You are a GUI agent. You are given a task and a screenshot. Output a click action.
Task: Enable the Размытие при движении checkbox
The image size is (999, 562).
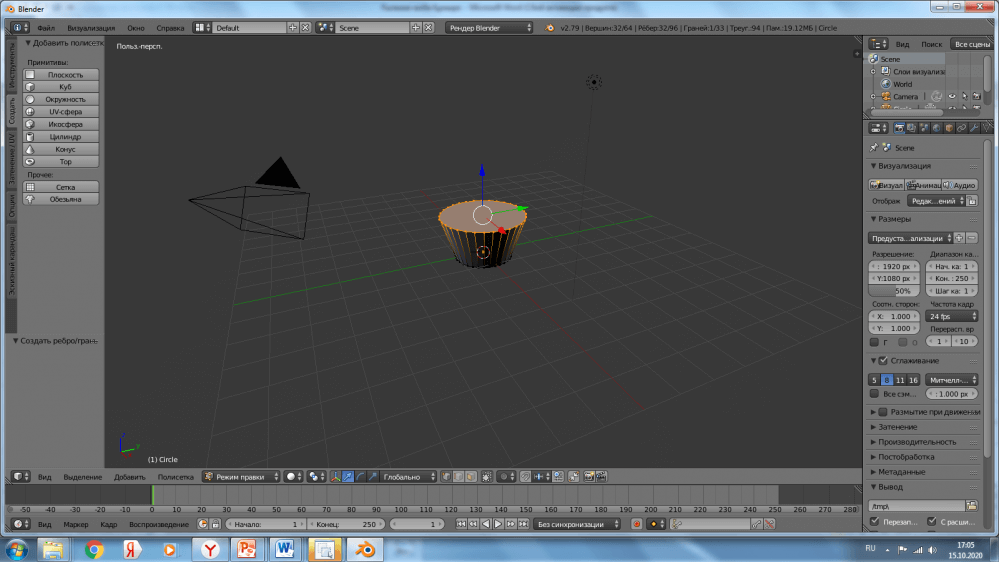click(x=883, y=412)
